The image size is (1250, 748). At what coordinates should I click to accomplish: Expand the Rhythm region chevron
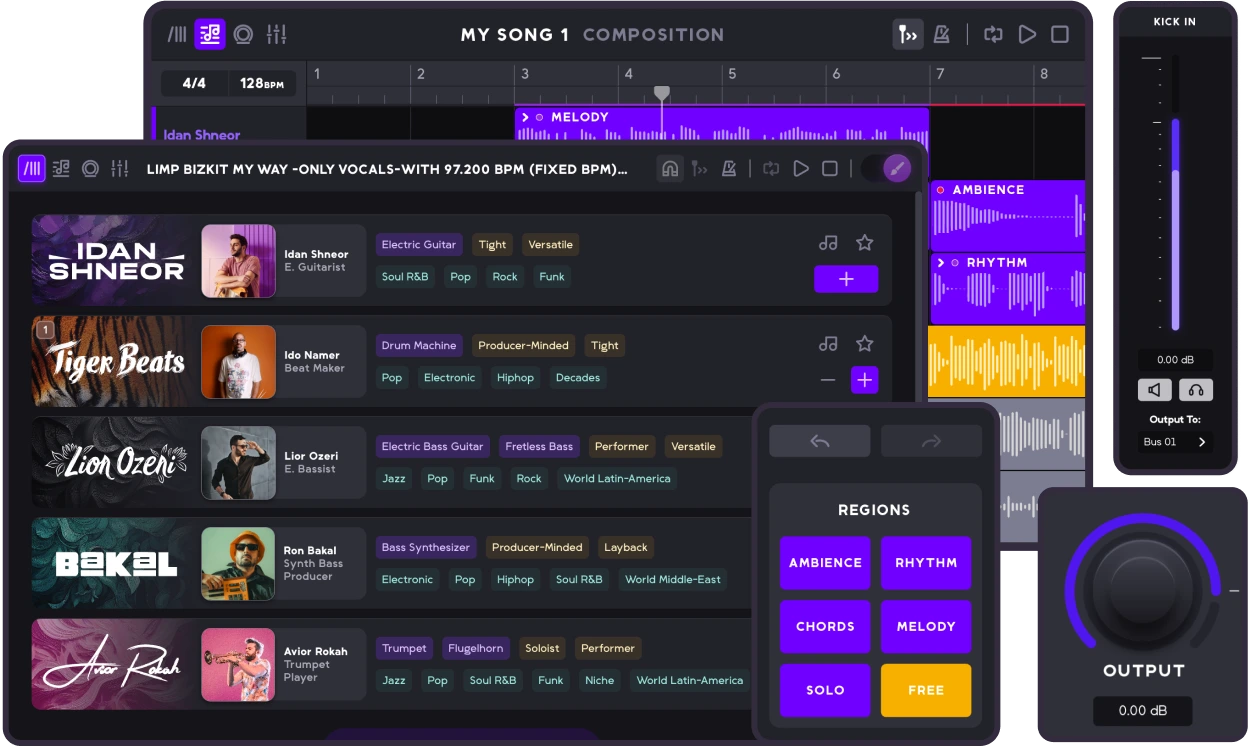pyautogui.click(x=941, y=263)
